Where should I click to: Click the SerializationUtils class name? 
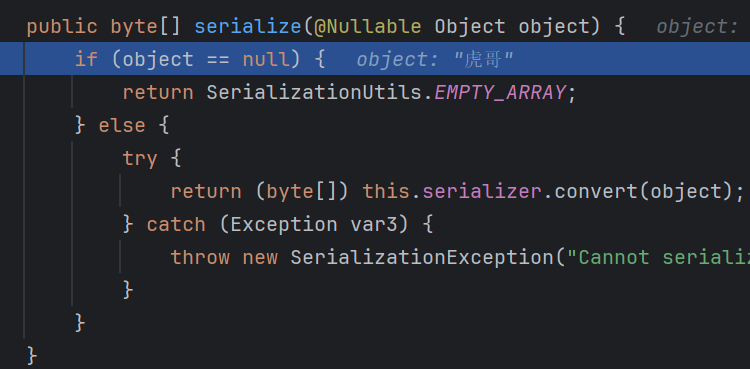314,92
